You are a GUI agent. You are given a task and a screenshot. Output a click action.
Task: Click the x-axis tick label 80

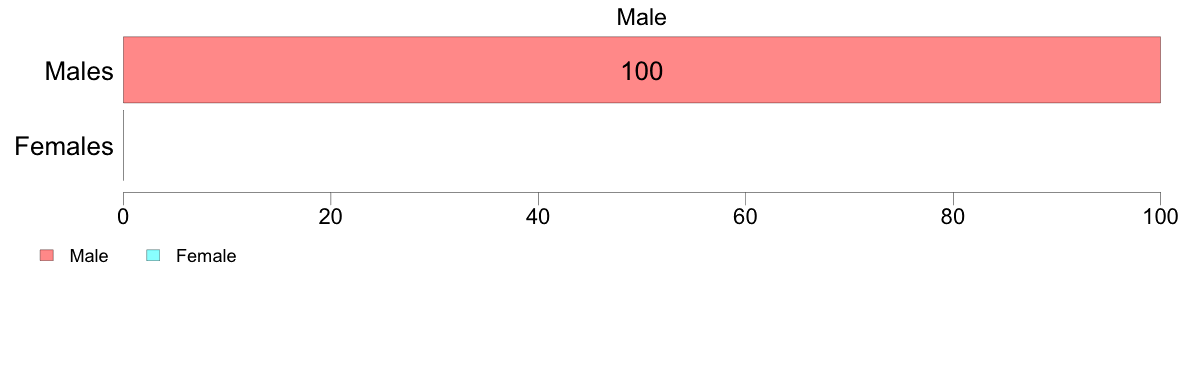pos(952,217)
